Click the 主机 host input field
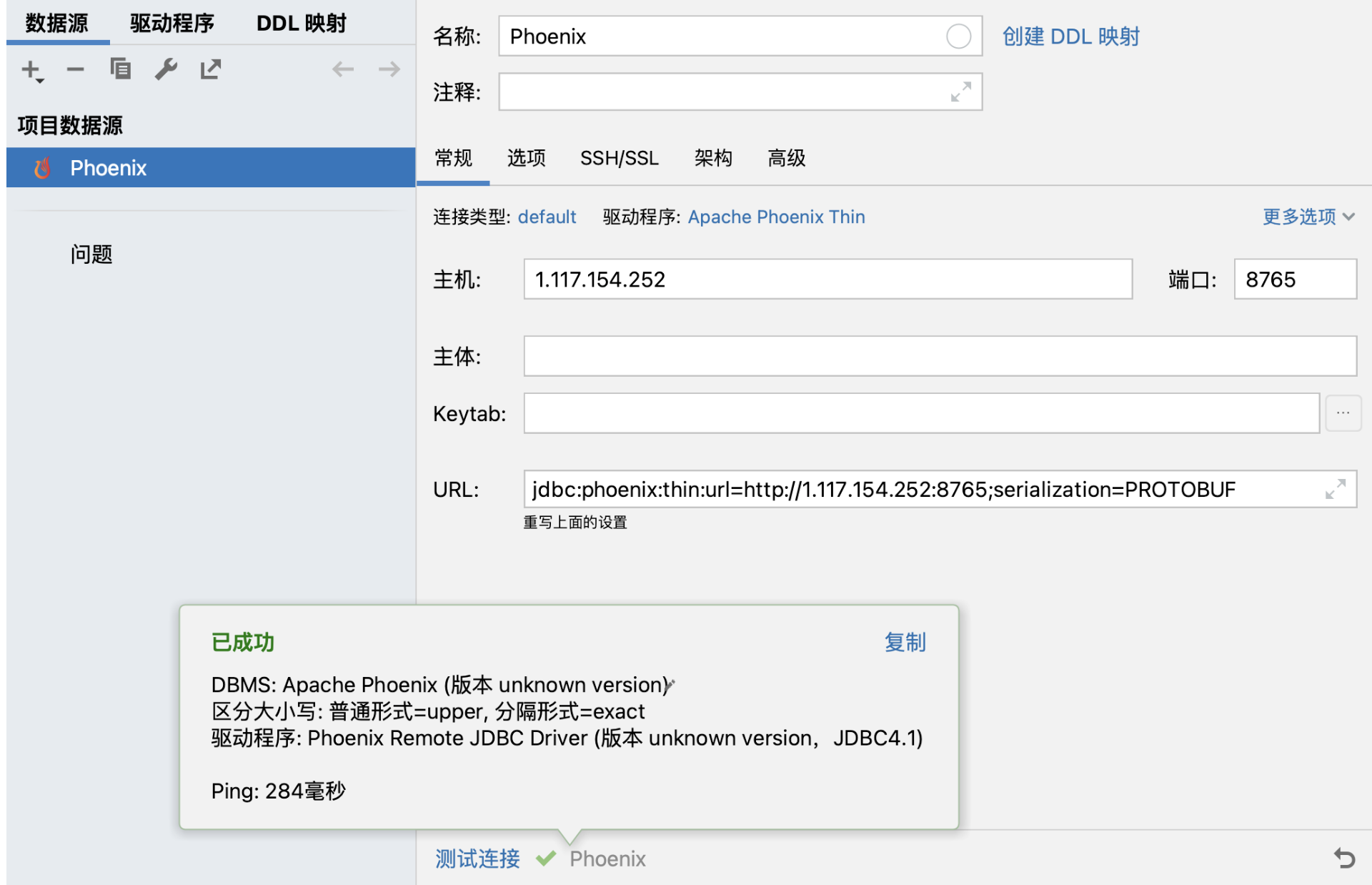 click(827, 279)
